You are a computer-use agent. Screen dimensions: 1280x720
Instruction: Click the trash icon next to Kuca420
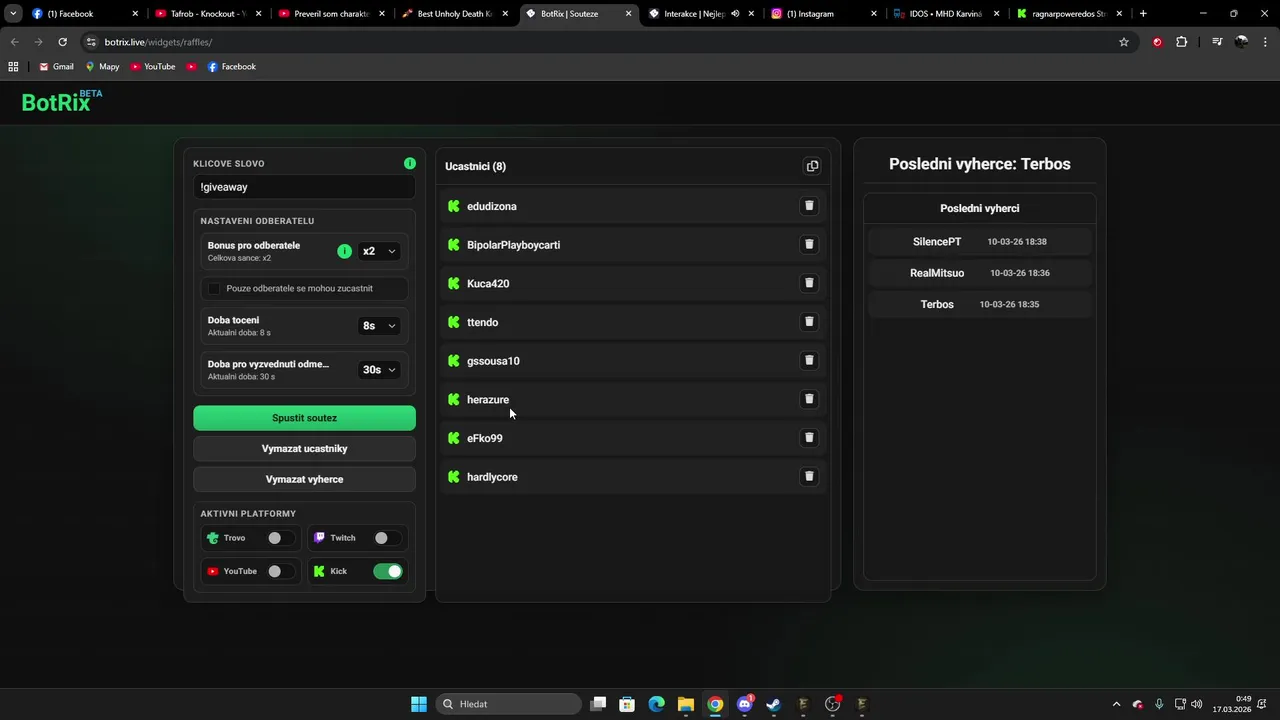tap(809, 283)
